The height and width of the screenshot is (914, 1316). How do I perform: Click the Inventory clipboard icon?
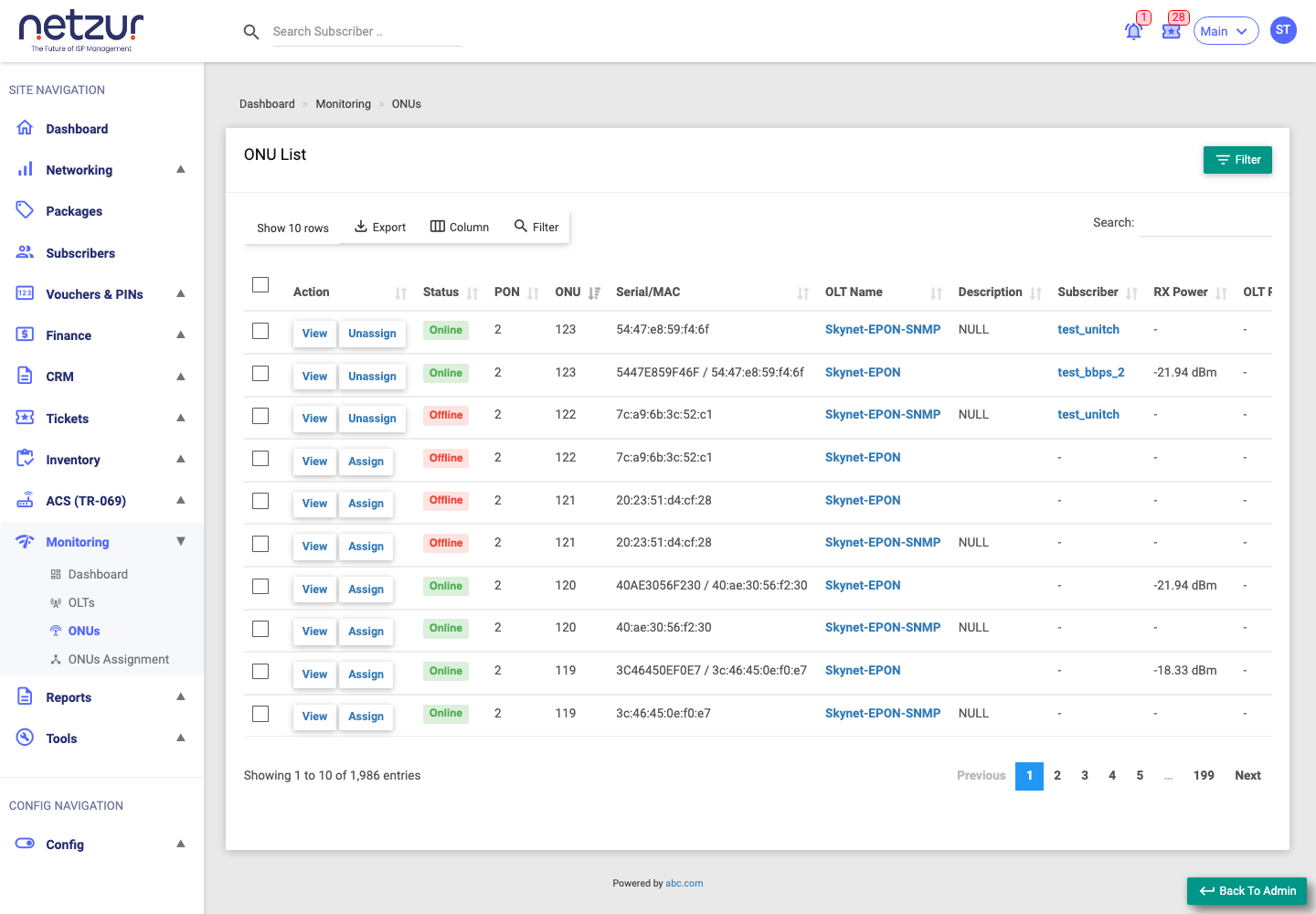click(x=25, y=459)
